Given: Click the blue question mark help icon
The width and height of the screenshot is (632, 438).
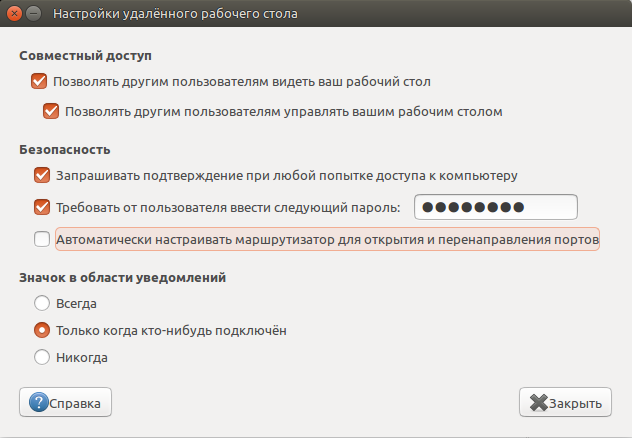Looking at the screenshot, I should [x=39, y=403].
